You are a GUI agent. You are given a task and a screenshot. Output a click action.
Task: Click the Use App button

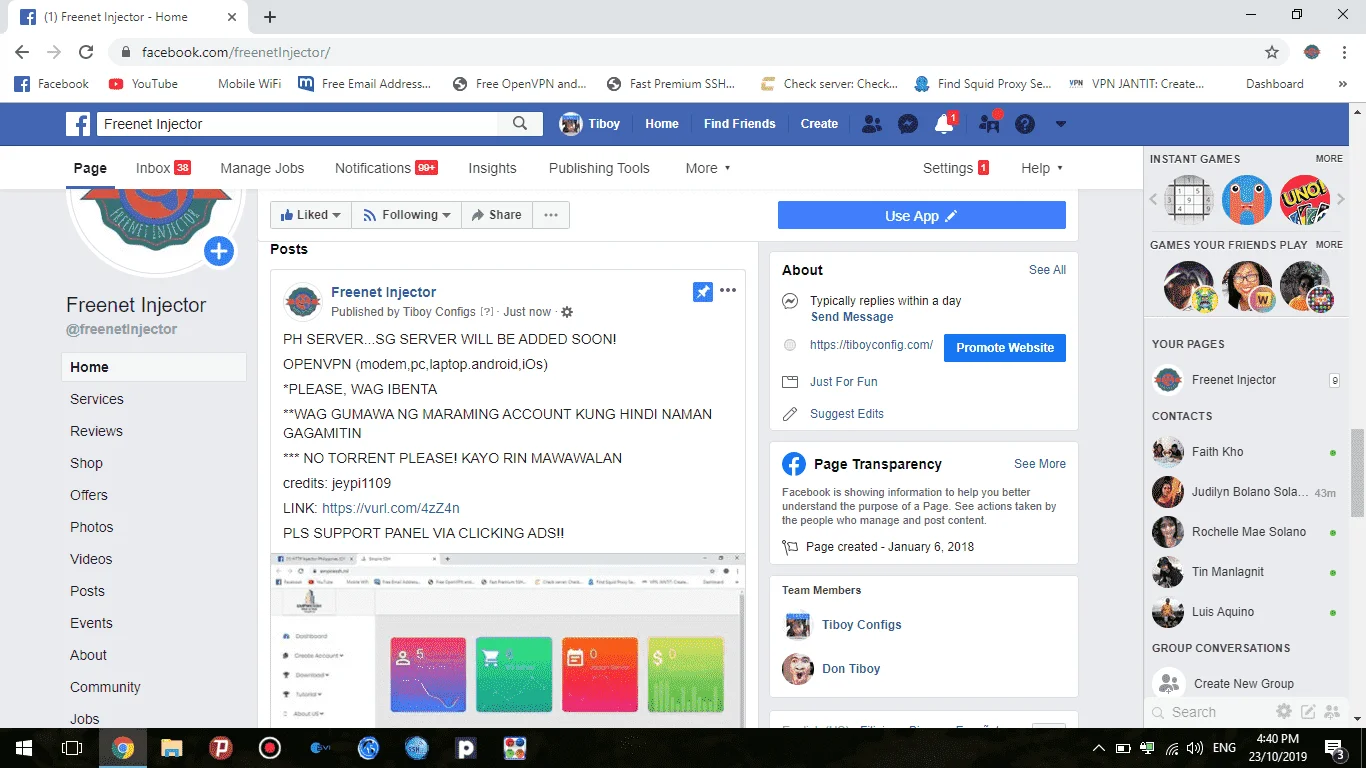coord(922,216)
